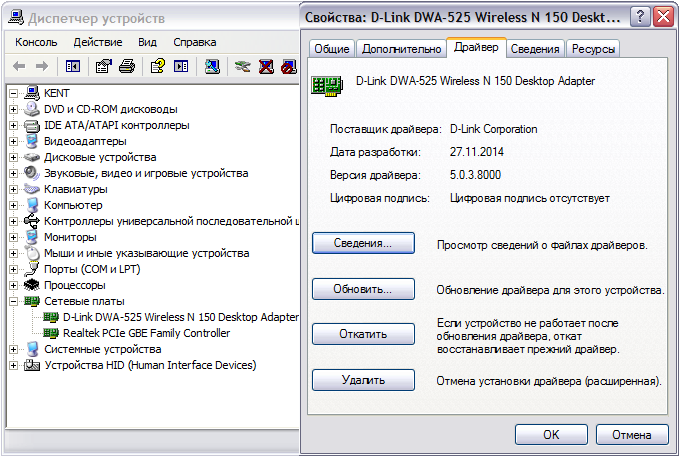Image resolution: width=680 pixels, height=456 pixels.
Task: Expand the Видеоадаптеры node
Action: tap(13, 141)
